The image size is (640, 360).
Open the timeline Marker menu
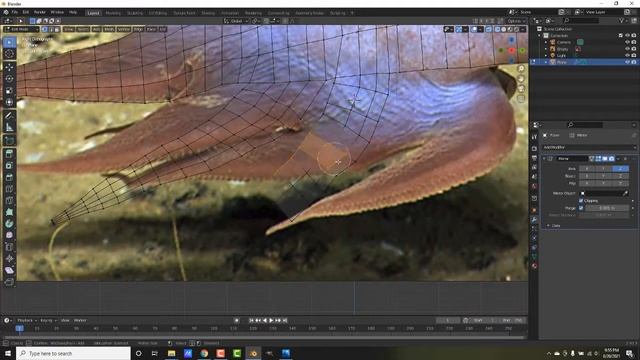click(x=80, y=320)
